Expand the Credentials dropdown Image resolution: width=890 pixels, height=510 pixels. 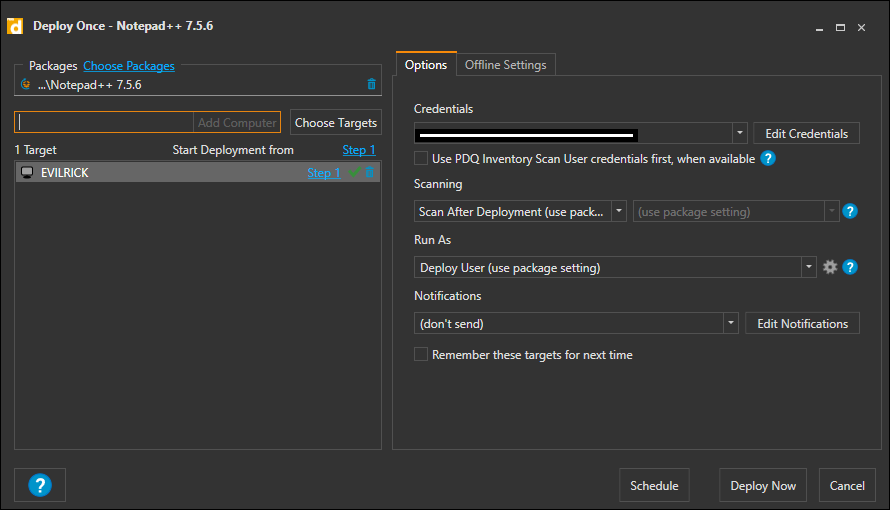740,133
